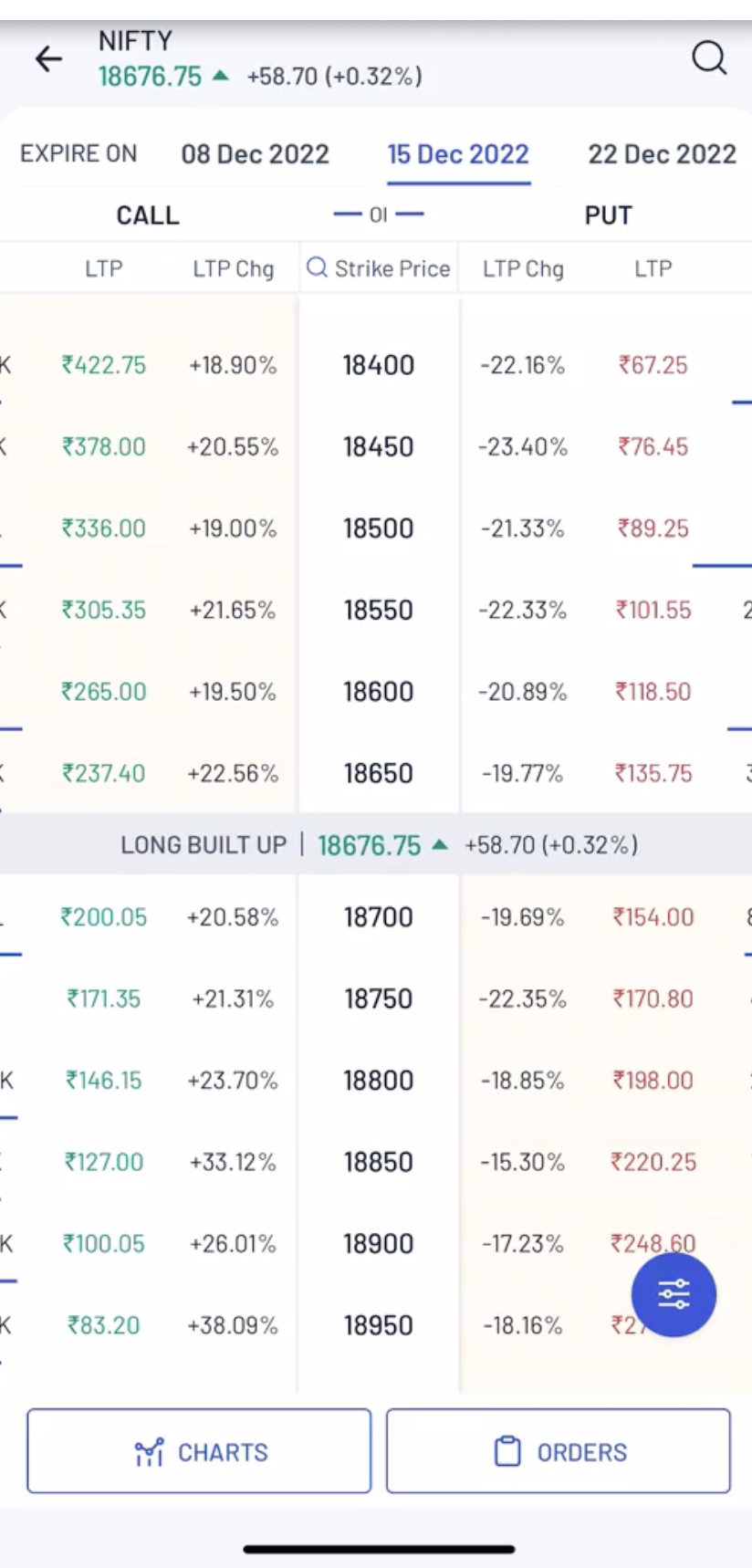The image size is (752, 1568).
Task: Tap the blue filter settings button
Action: tap(674, 1294)
